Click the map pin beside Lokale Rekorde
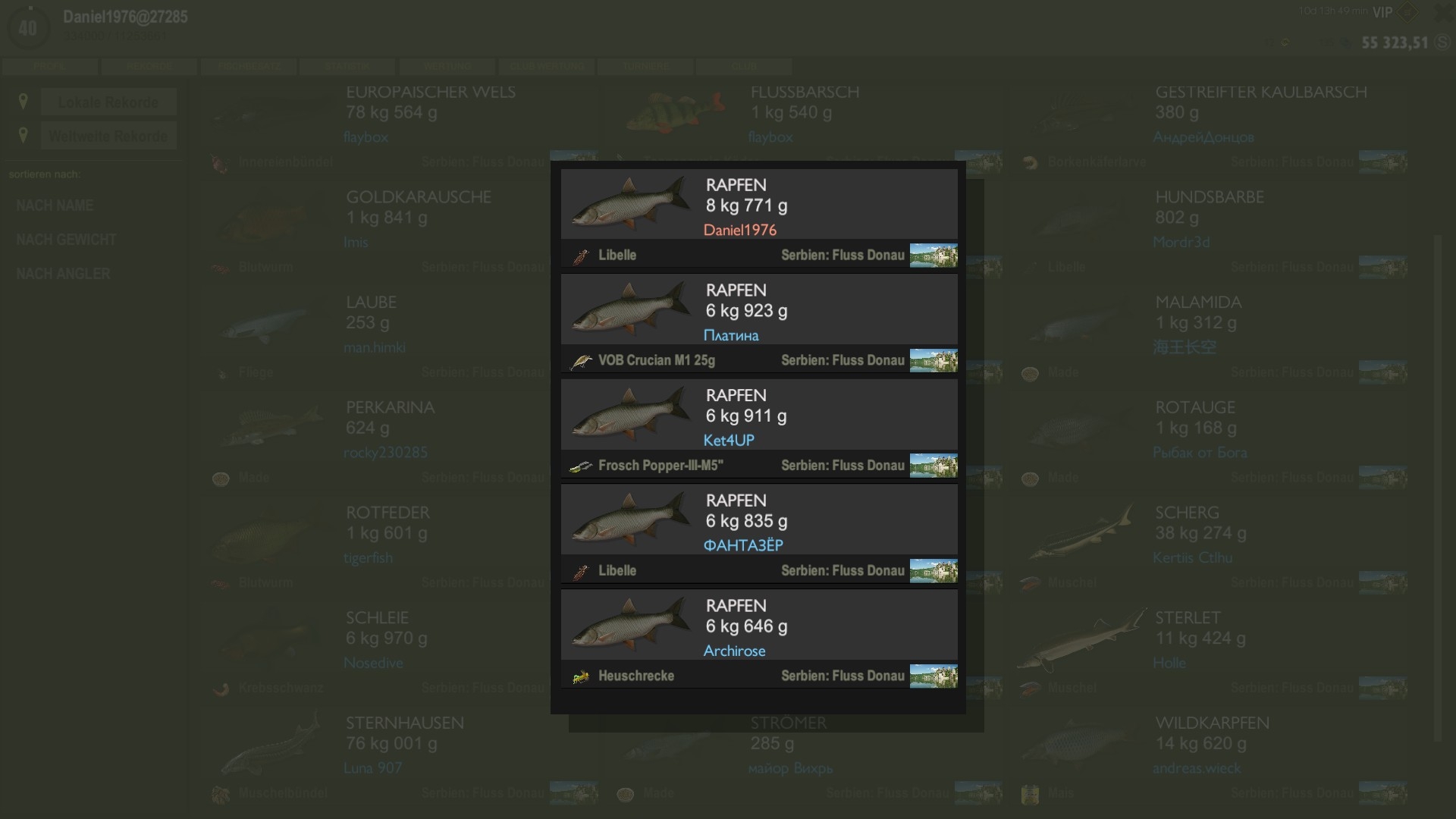 (x=24, y=102)
